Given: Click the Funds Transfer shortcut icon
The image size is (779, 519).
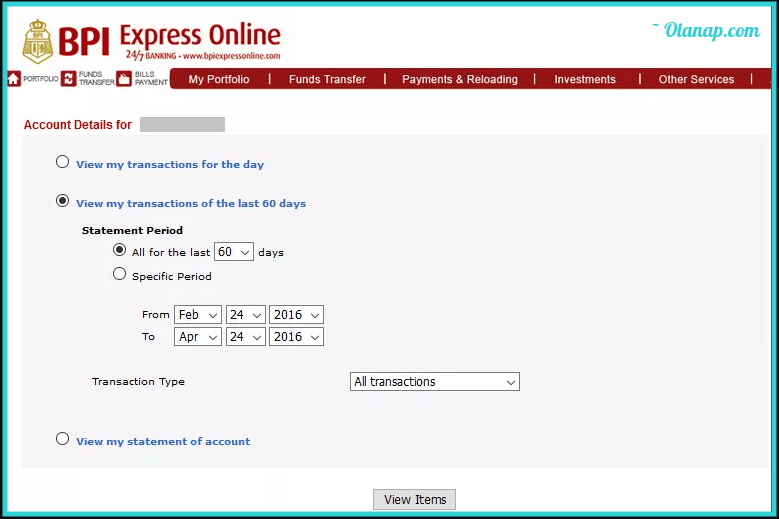Looking at the screenshot, I should 69,78.
